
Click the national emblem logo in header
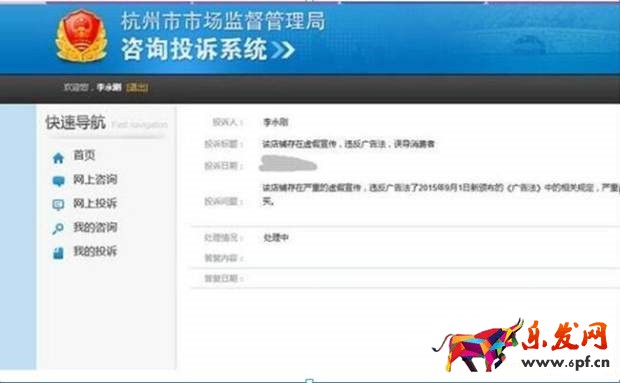[x=81, y=36]
